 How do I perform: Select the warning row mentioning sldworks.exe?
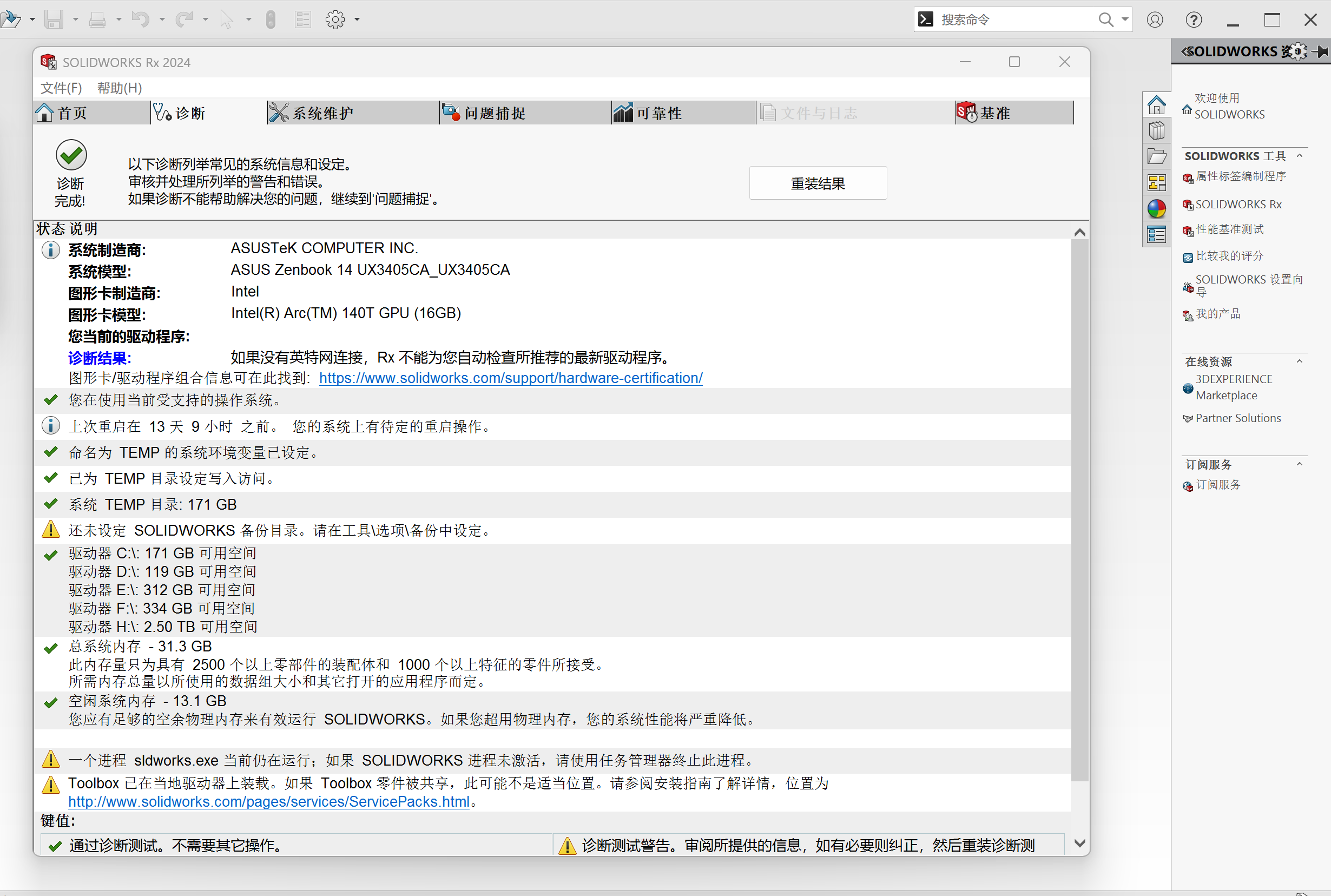(552, 761)
